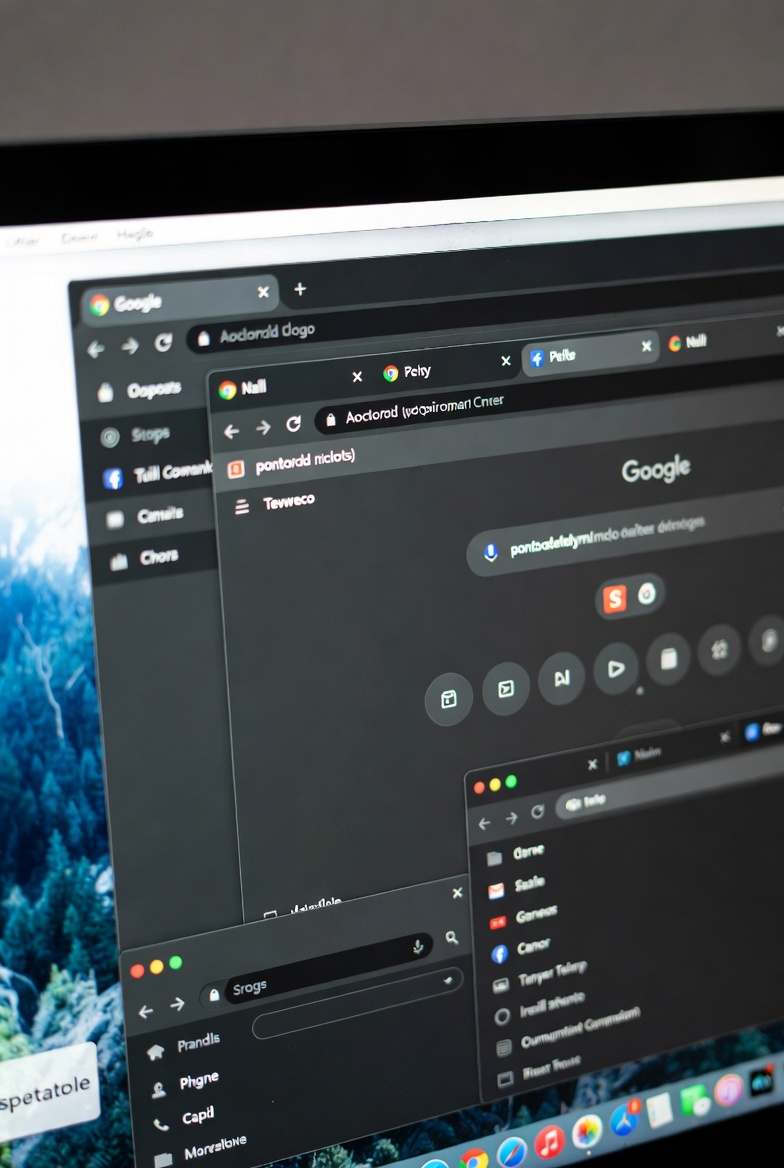
Task: Click the microphone icon in Google search box
Action: (x=490, y=552)
